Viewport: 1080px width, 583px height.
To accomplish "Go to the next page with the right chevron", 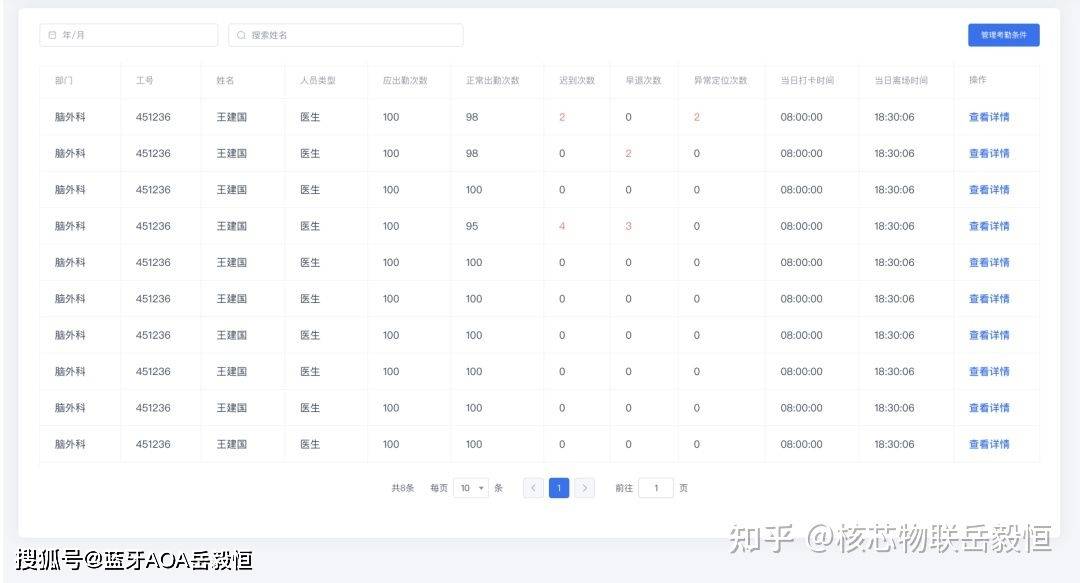I will click(585, 488).
